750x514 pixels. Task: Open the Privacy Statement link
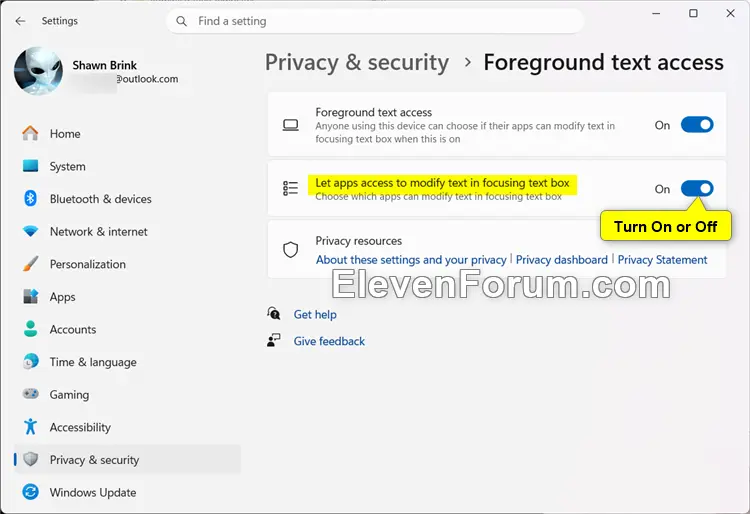click(x=662, y=260)
